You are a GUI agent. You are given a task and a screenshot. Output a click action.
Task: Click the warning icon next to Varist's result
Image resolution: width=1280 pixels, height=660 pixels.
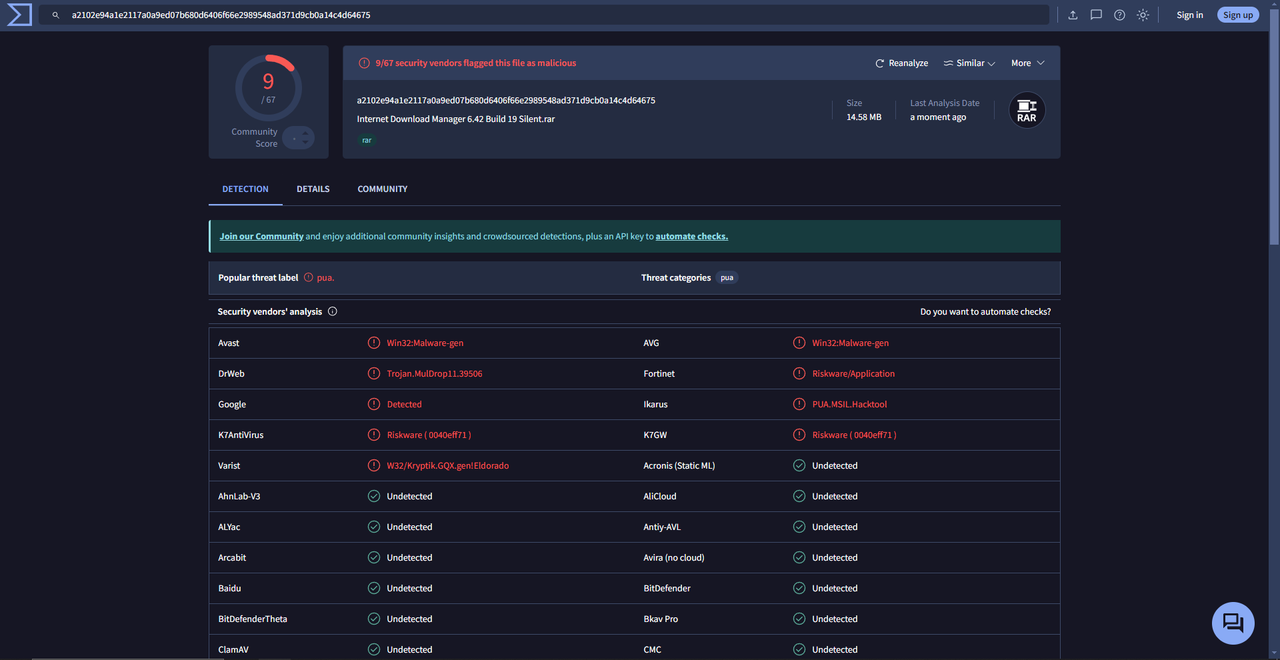click(374, 465)
